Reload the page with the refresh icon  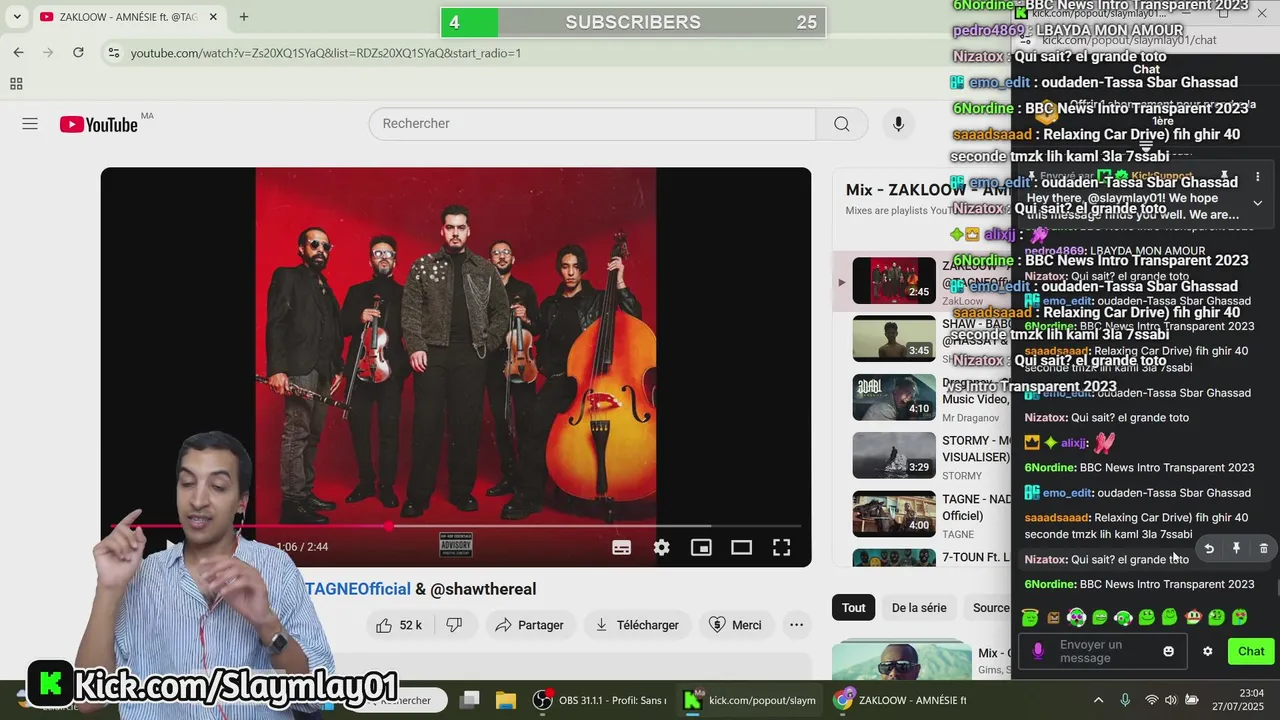[x=78, y=52]
